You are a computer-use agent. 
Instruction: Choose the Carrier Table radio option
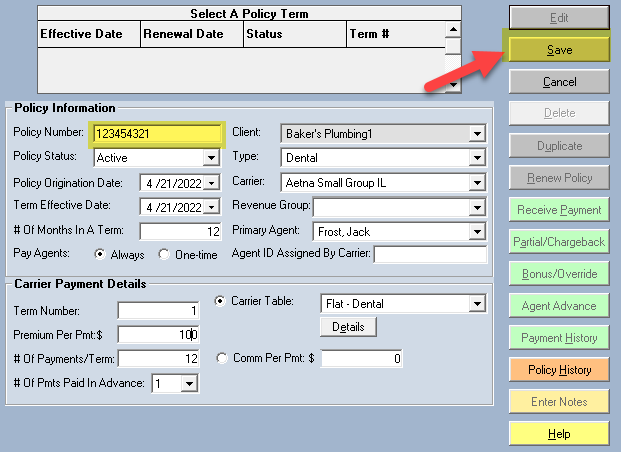click(x=222, y=300)
